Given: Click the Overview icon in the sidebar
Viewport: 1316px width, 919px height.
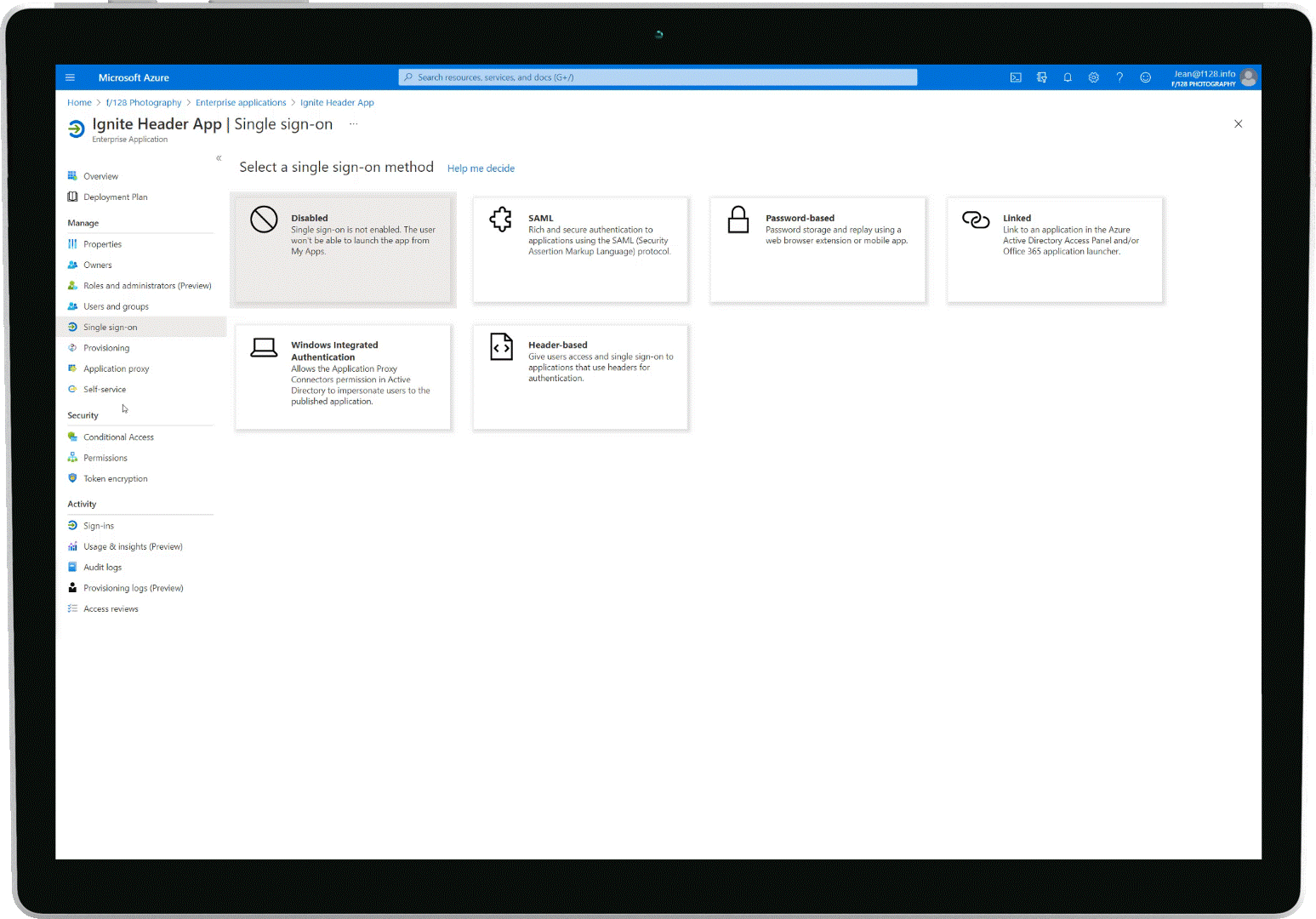Looking at the screenshot, I should coord(72,176).
